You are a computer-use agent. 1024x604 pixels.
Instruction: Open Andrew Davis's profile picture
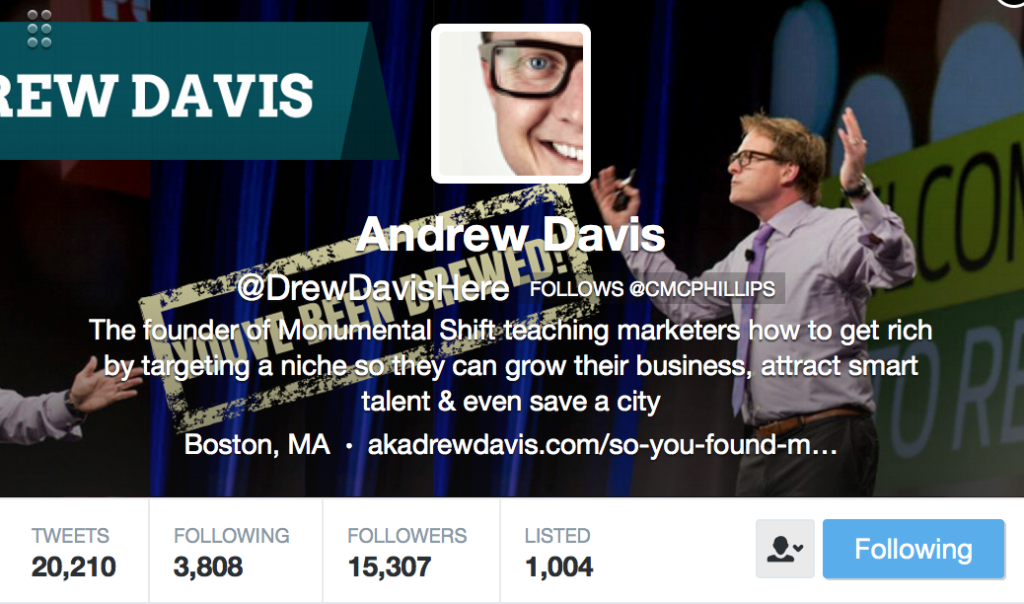[511, 104]
